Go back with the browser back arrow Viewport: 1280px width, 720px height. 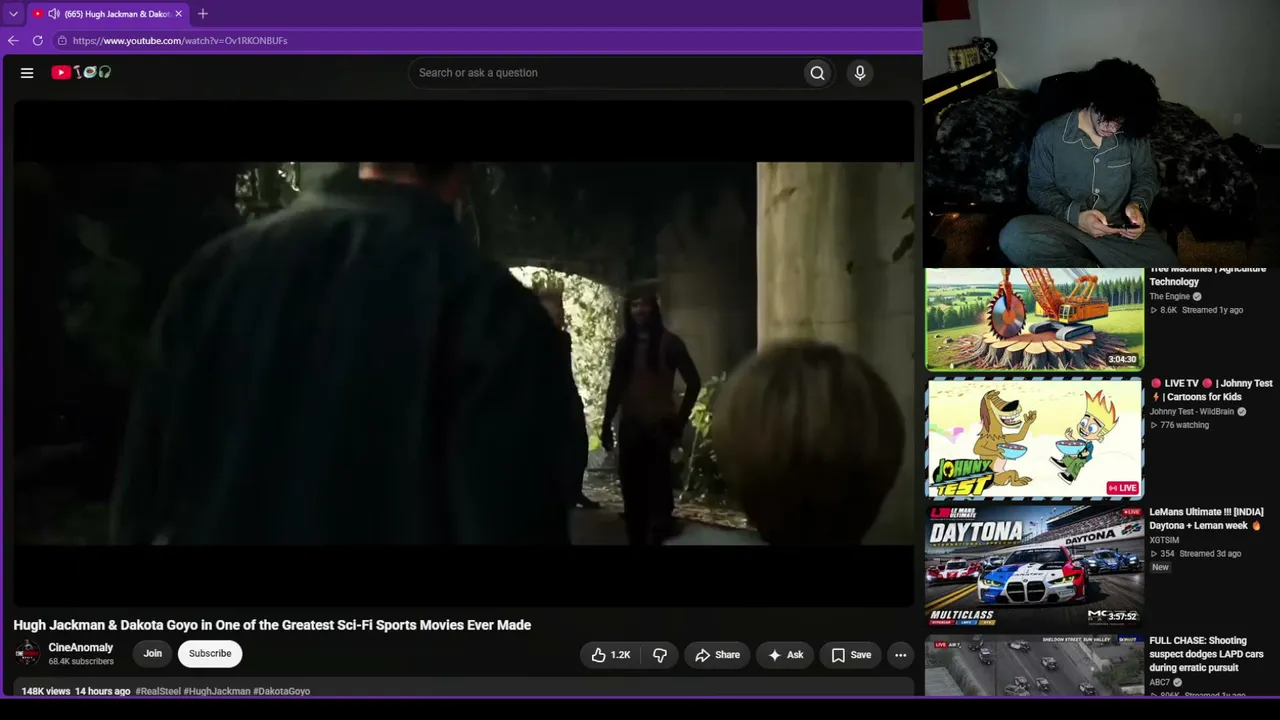coord(13,41)
